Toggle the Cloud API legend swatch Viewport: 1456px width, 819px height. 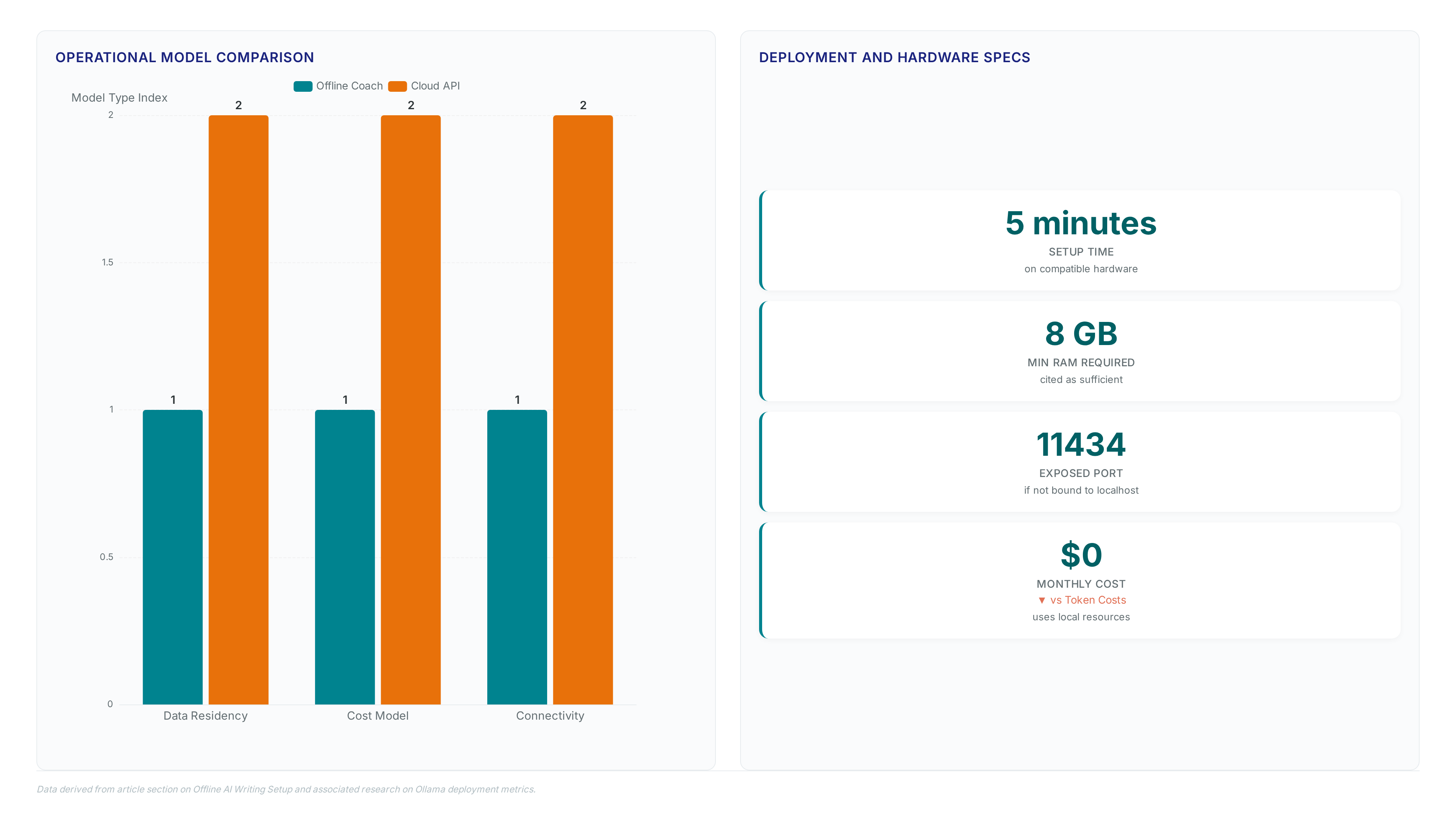point(397,86)
